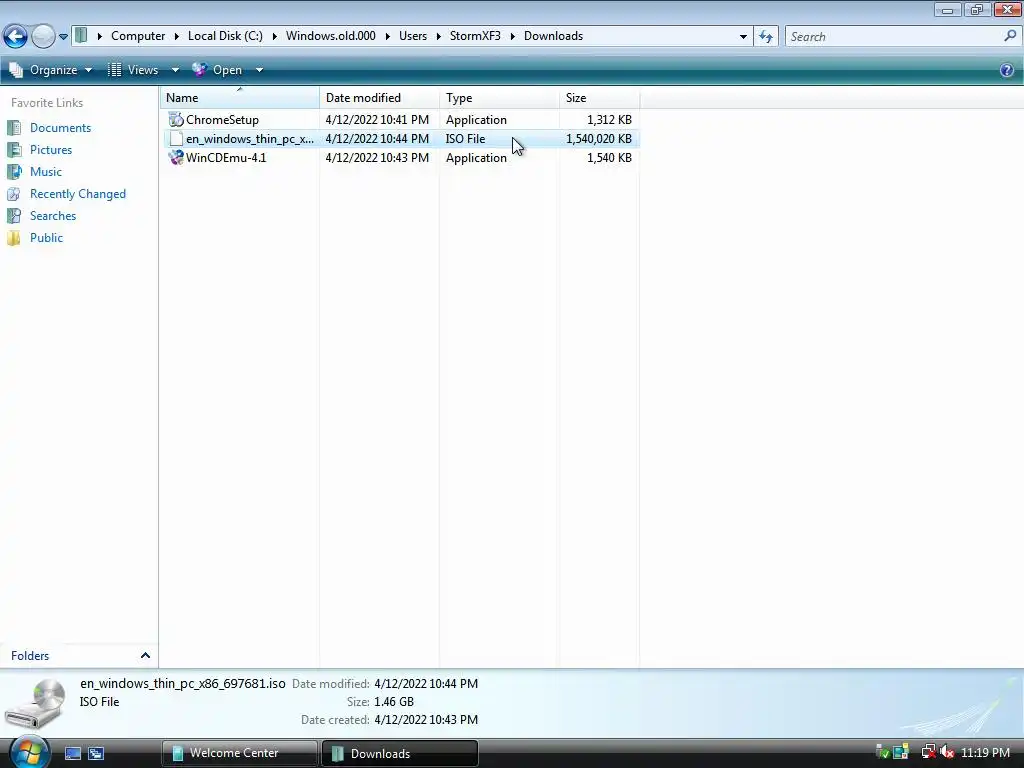The image size is (1024, 768).
Task: Click the greyed Forward arrow button
Action: [x=43, y=36]
